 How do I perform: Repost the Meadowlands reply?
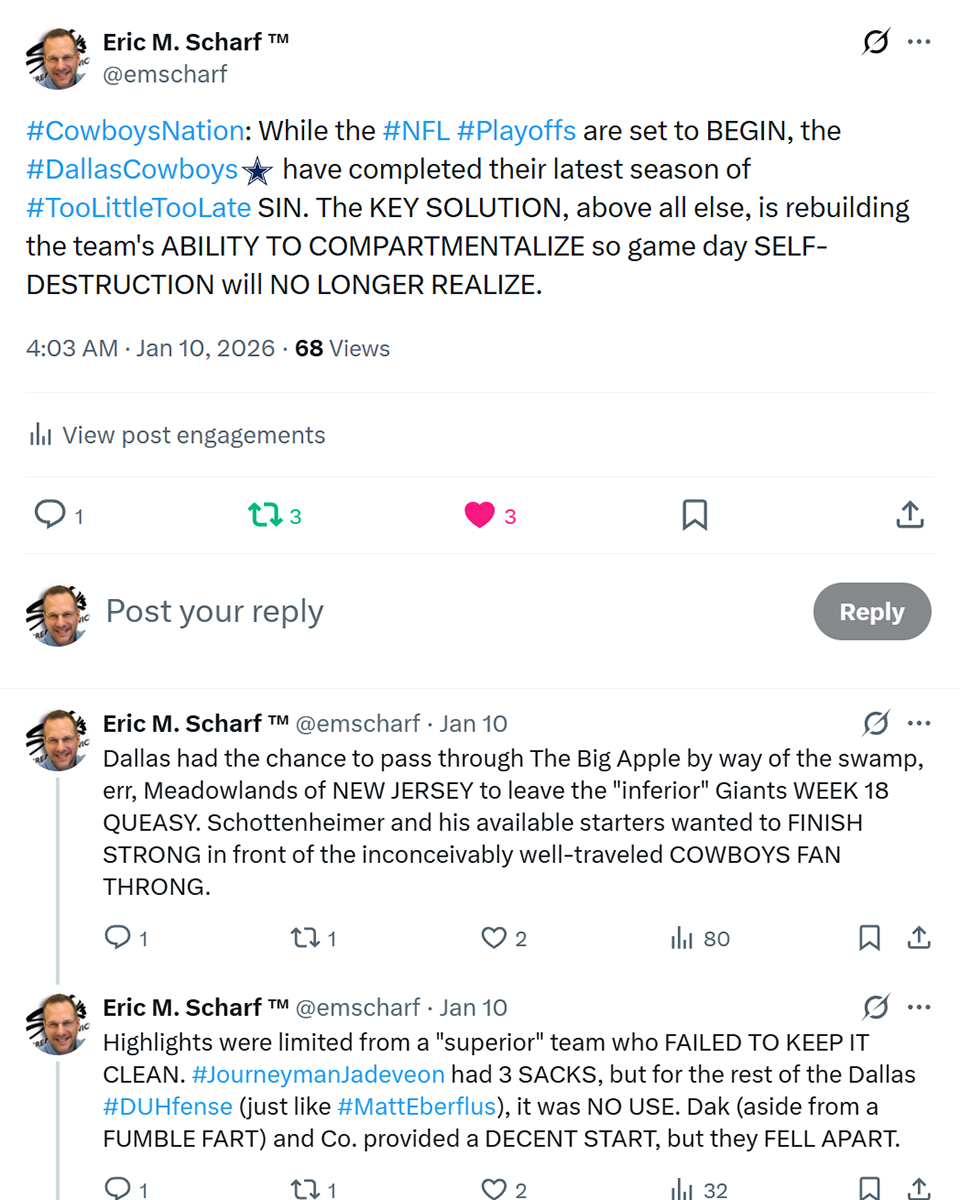tap(302, 938)
